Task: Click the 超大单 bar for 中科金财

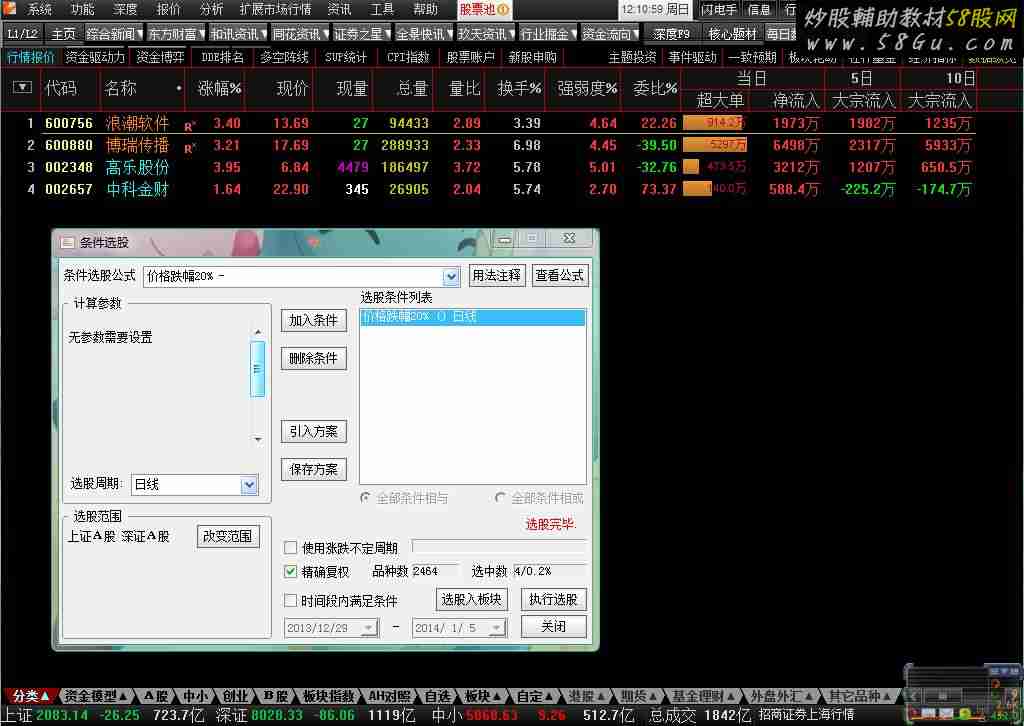Action: (697, 189)
